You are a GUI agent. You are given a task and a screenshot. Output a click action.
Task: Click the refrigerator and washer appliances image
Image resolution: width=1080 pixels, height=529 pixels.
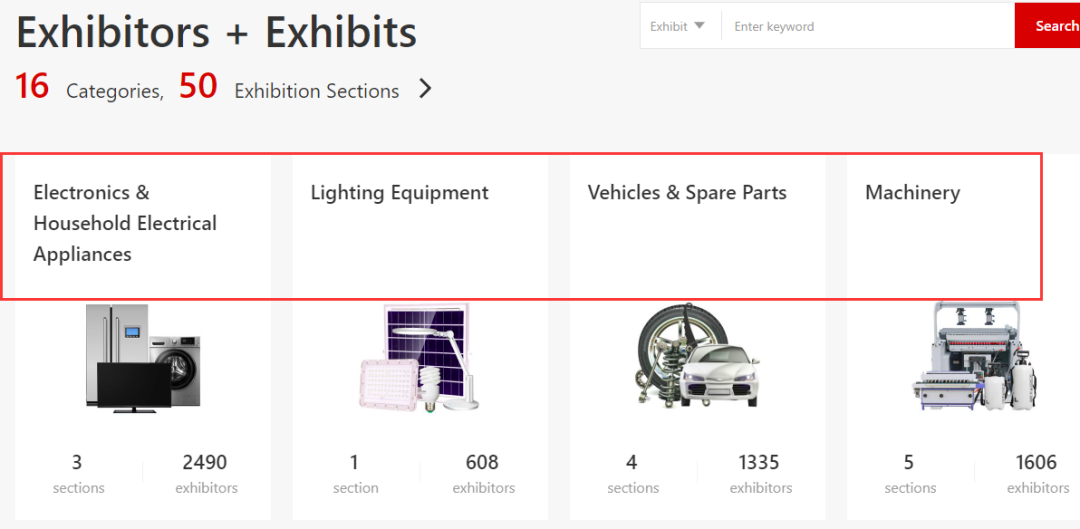[x=143, y=358]
